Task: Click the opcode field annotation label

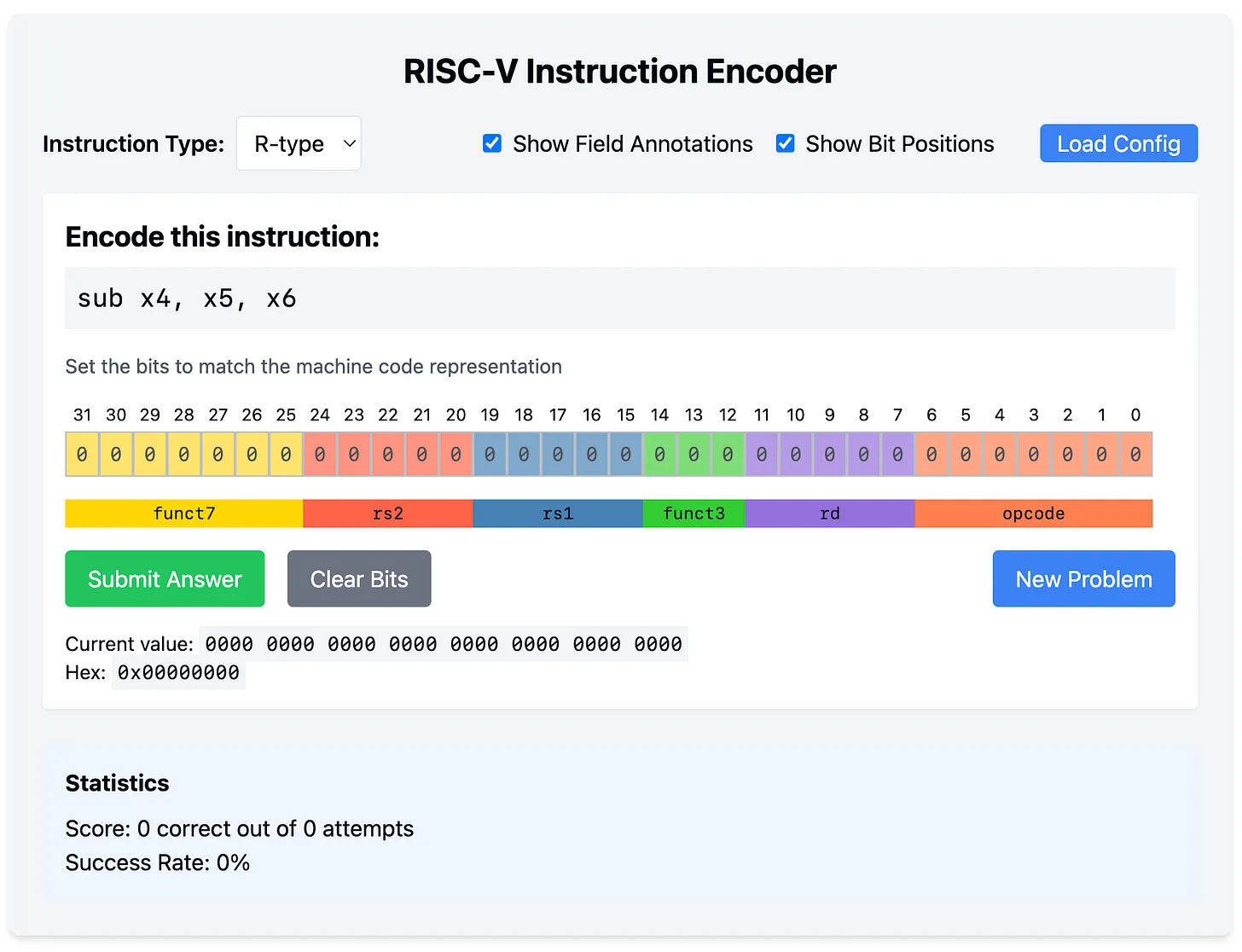Action: [1034, 514]
